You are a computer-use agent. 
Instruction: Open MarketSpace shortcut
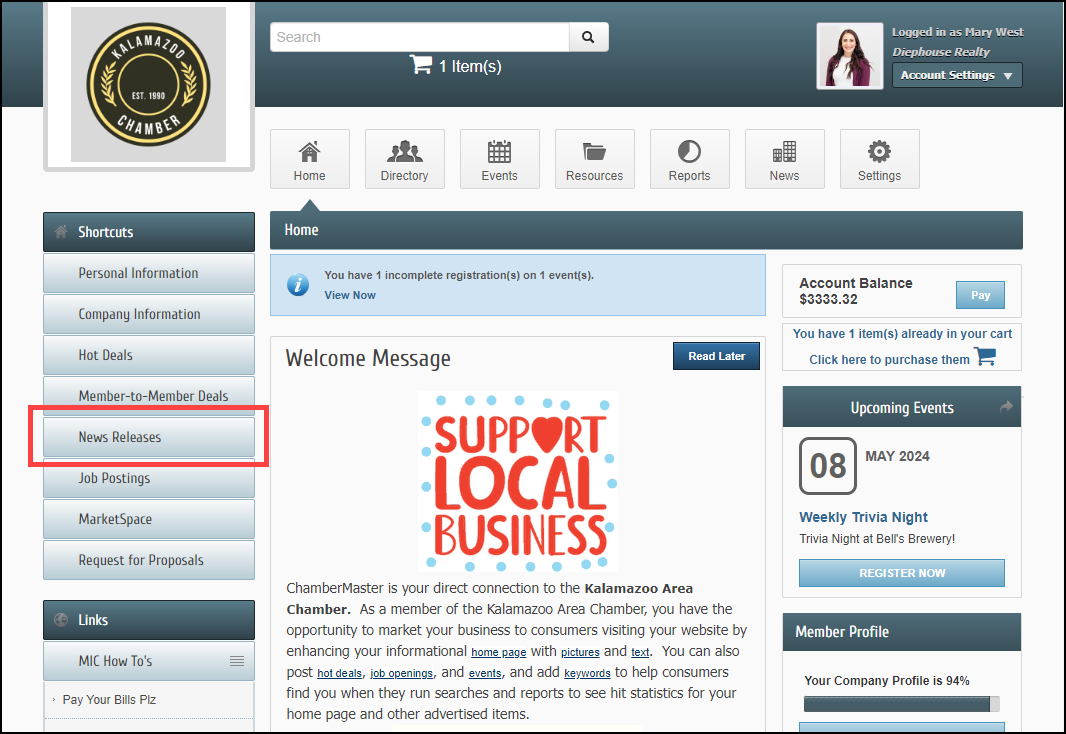[149, 519]
